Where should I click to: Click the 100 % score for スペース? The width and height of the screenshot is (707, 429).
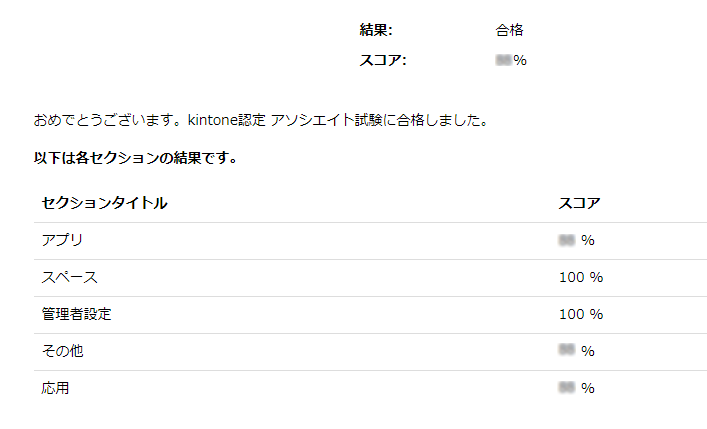580,277
